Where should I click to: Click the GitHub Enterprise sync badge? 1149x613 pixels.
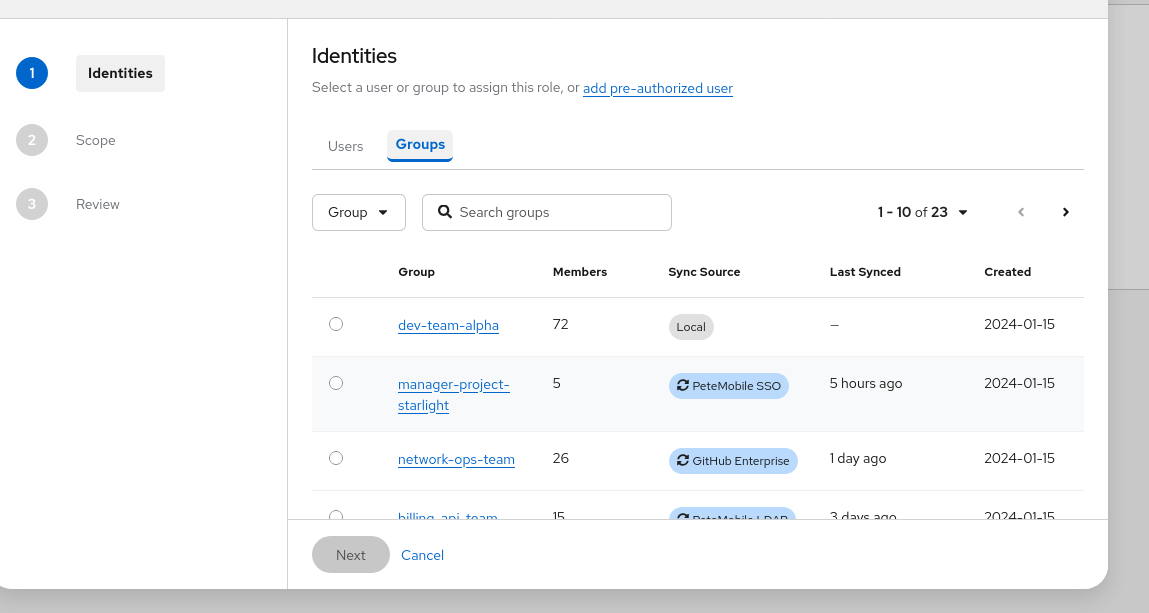click(x=733, y=461)
